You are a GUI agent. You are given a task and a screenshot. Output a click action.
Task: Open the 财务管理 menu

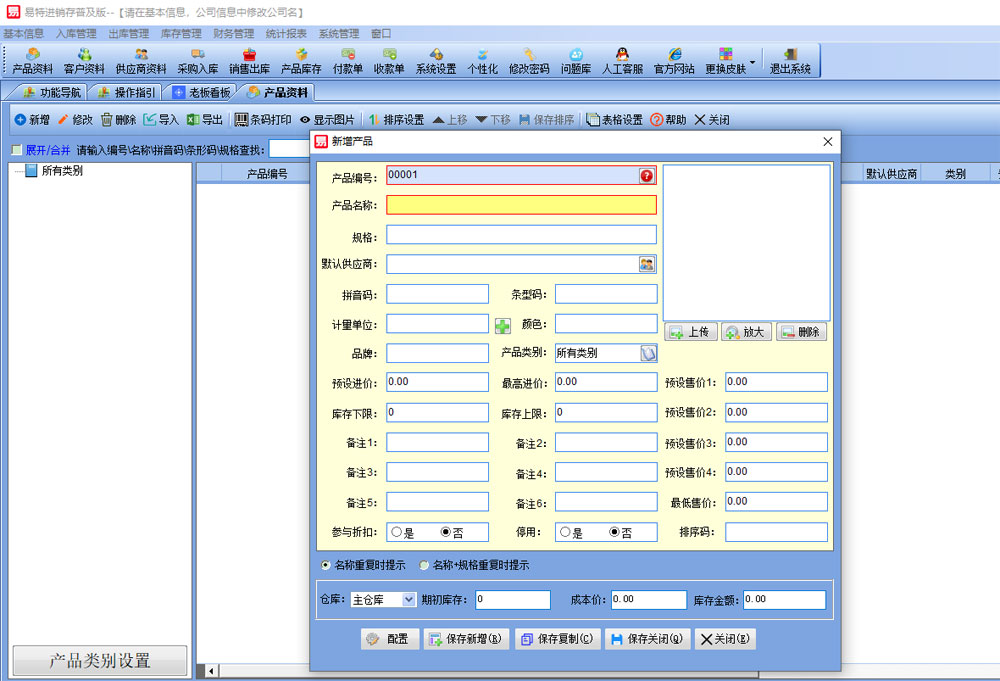tap(233, 33)
